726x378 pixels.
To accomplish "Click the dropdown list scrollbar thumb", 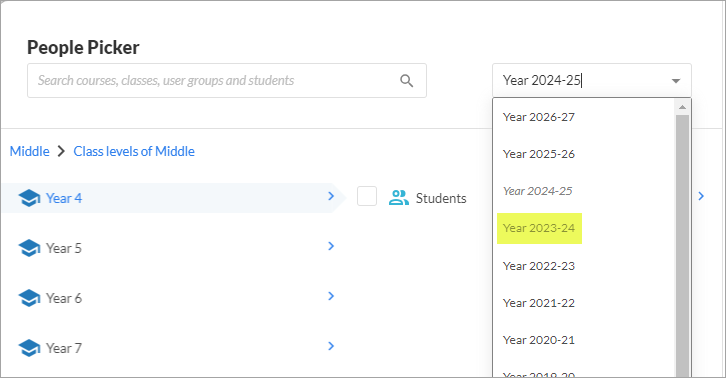I will click(x=682, y=246).
